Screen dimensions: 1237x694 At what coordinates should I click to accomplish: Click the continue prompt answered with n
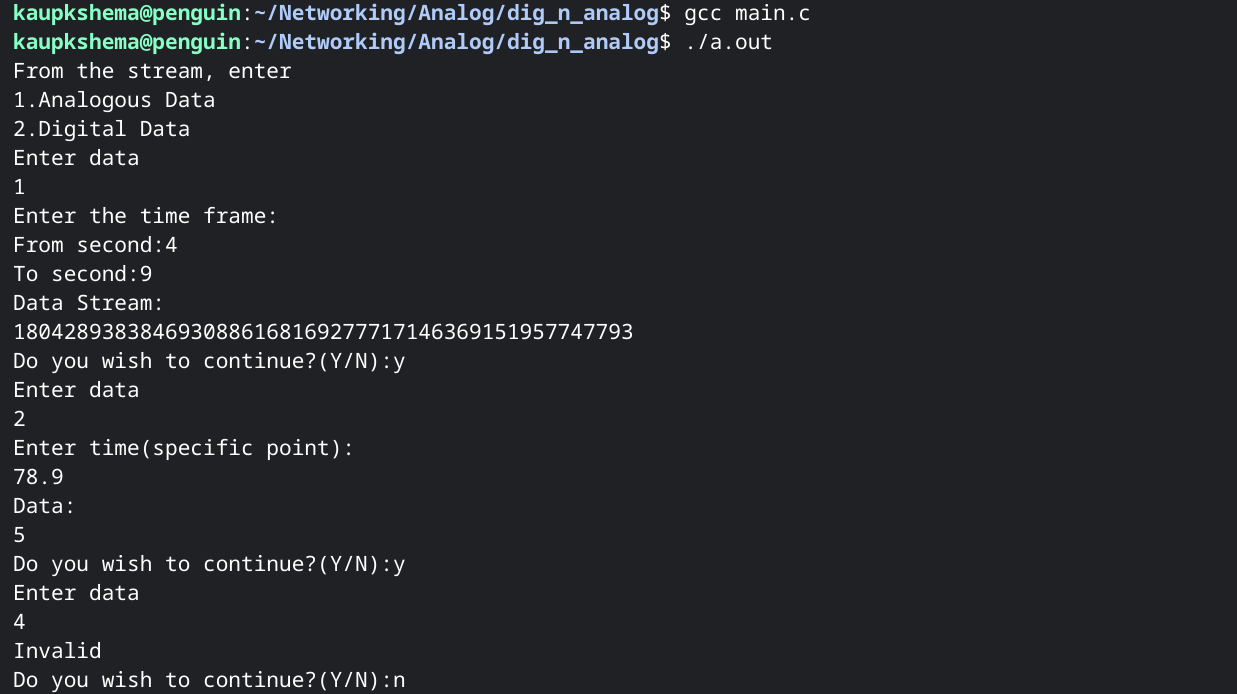click(x=209, y=680)
